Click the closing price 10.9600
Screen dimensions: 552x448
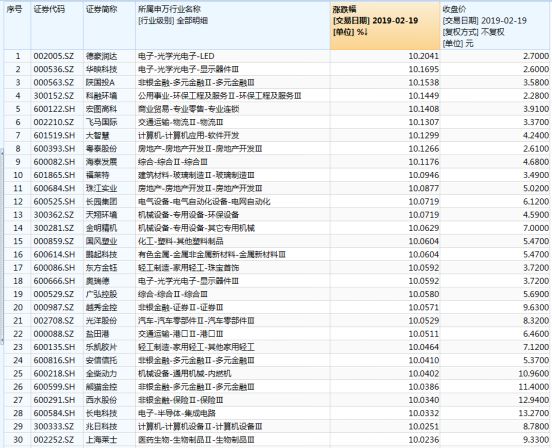click(534, 373)
